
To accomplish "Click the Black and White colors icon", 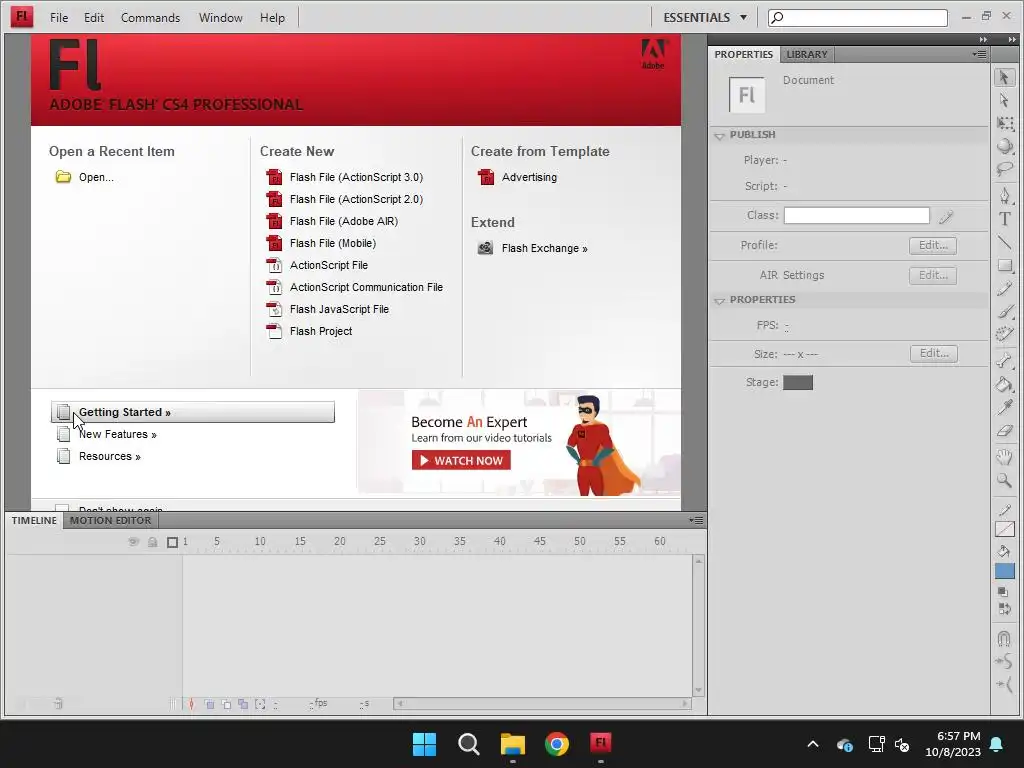I will pyautogui.click(x=1004, y=592).
